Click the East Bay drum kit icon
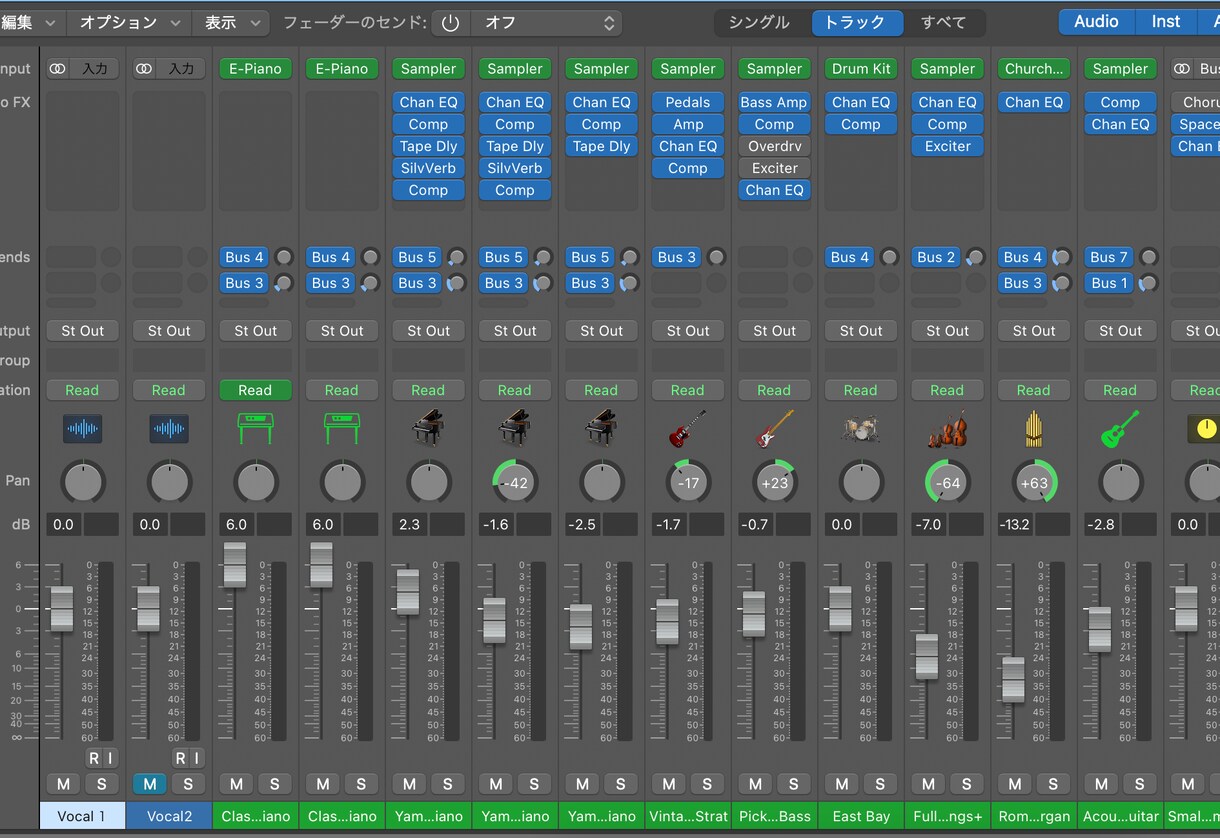The image size is (1220, 838). pos(861,429)
